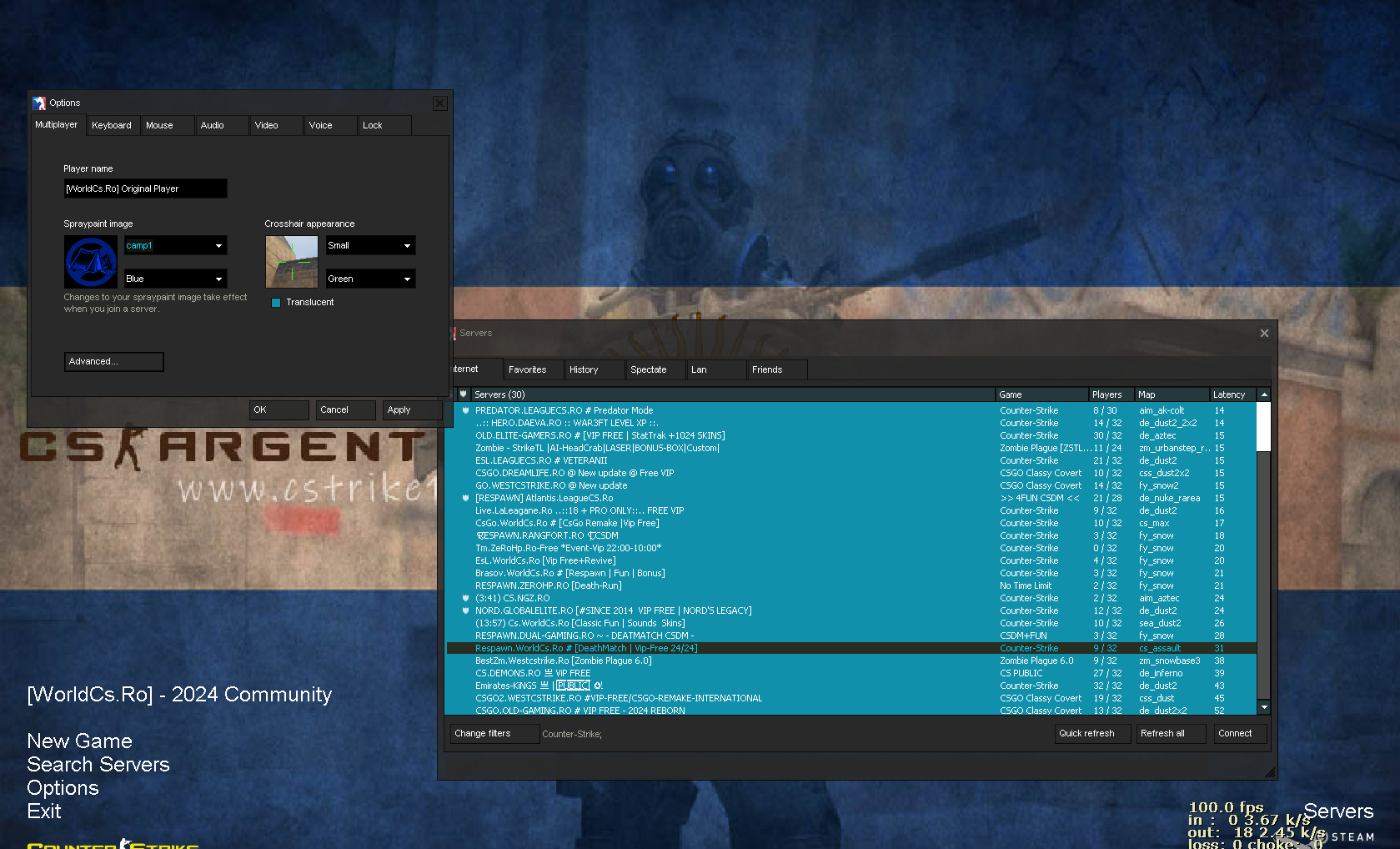Click server list scrollbar down arrow
Viewport: 1400px width, 849px height.
point(1264,707)
